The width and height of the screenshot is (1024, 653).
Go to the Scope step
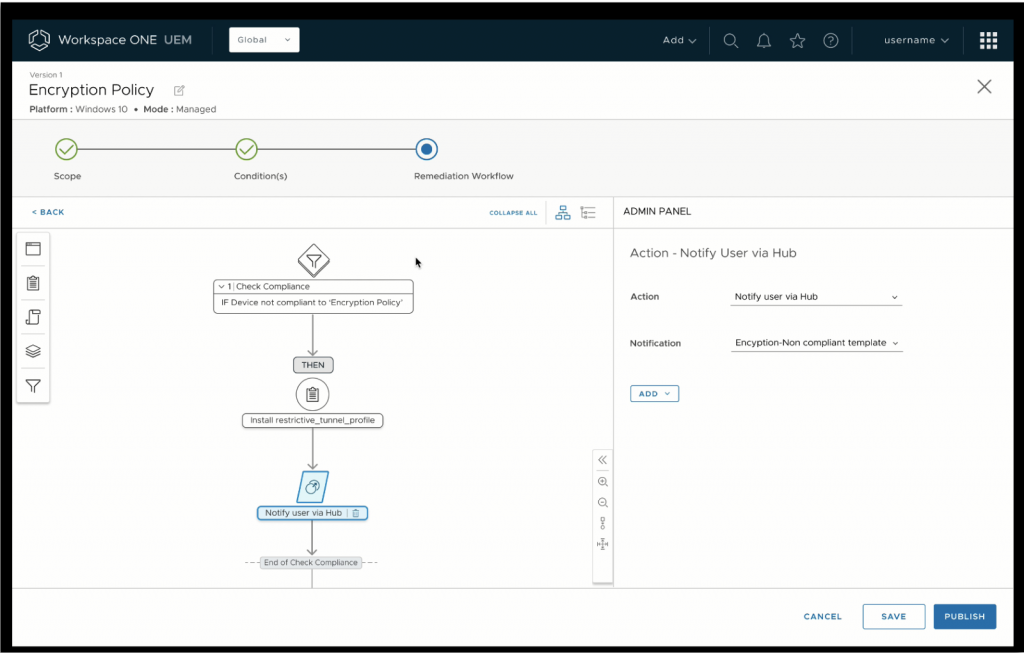pyautogui.click(x=66, y=150)
